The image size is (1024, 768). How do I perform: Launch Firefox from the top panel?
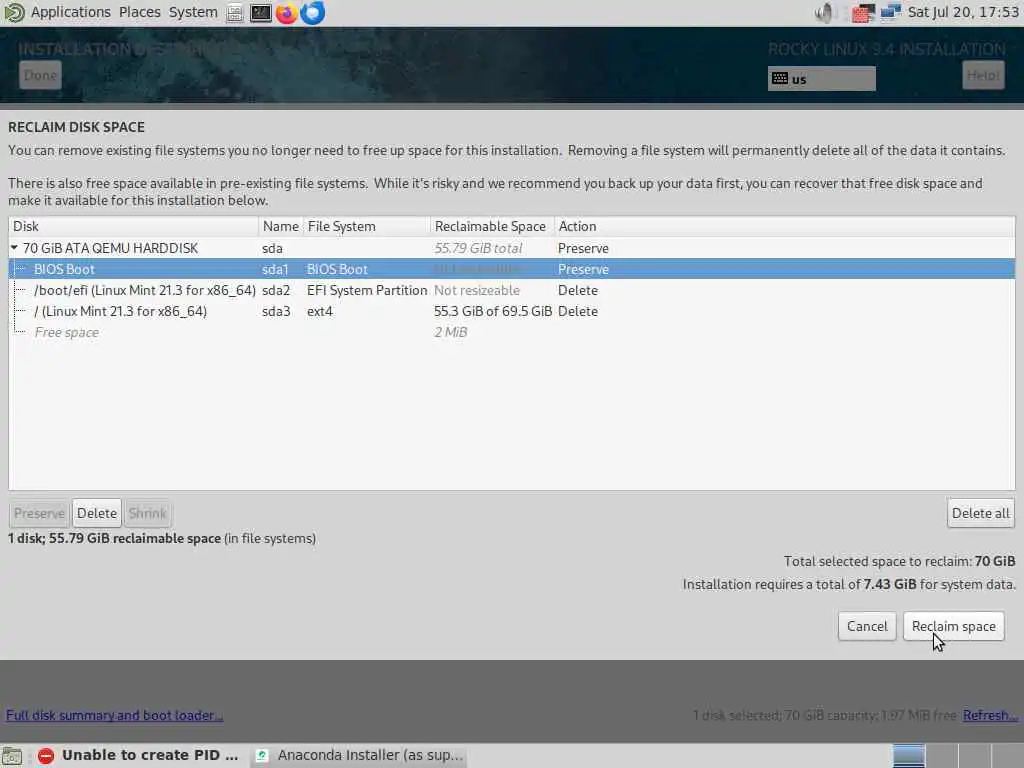pyautogui.click(x=286, y=12)
